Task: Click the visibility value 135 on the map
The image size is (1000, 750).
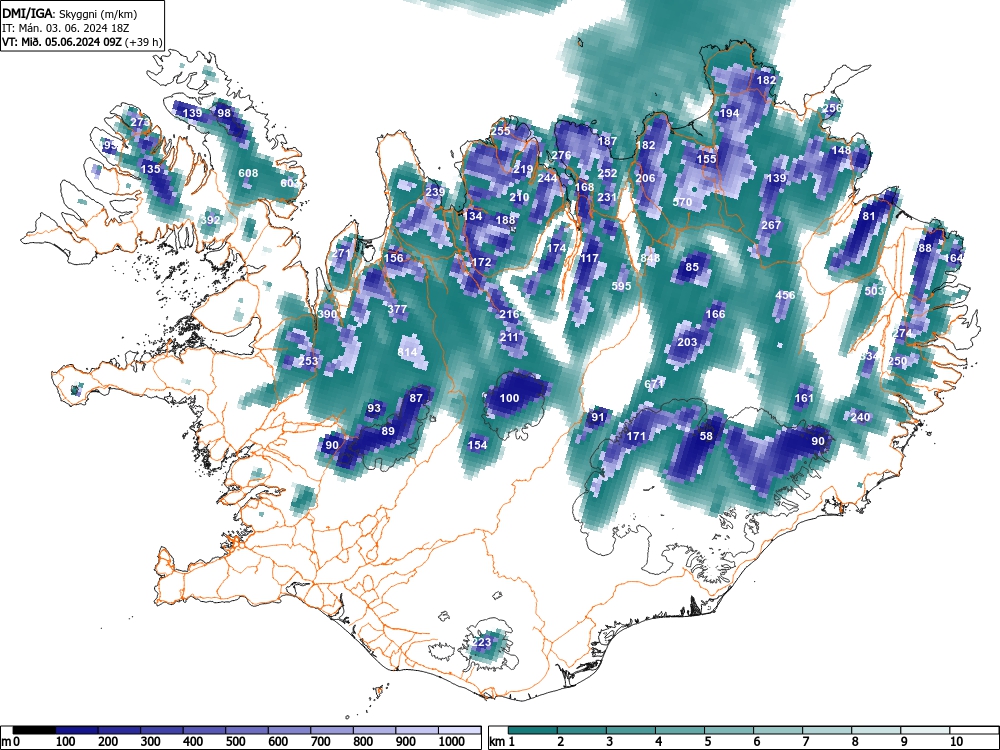Action: [x=151, y=169]
